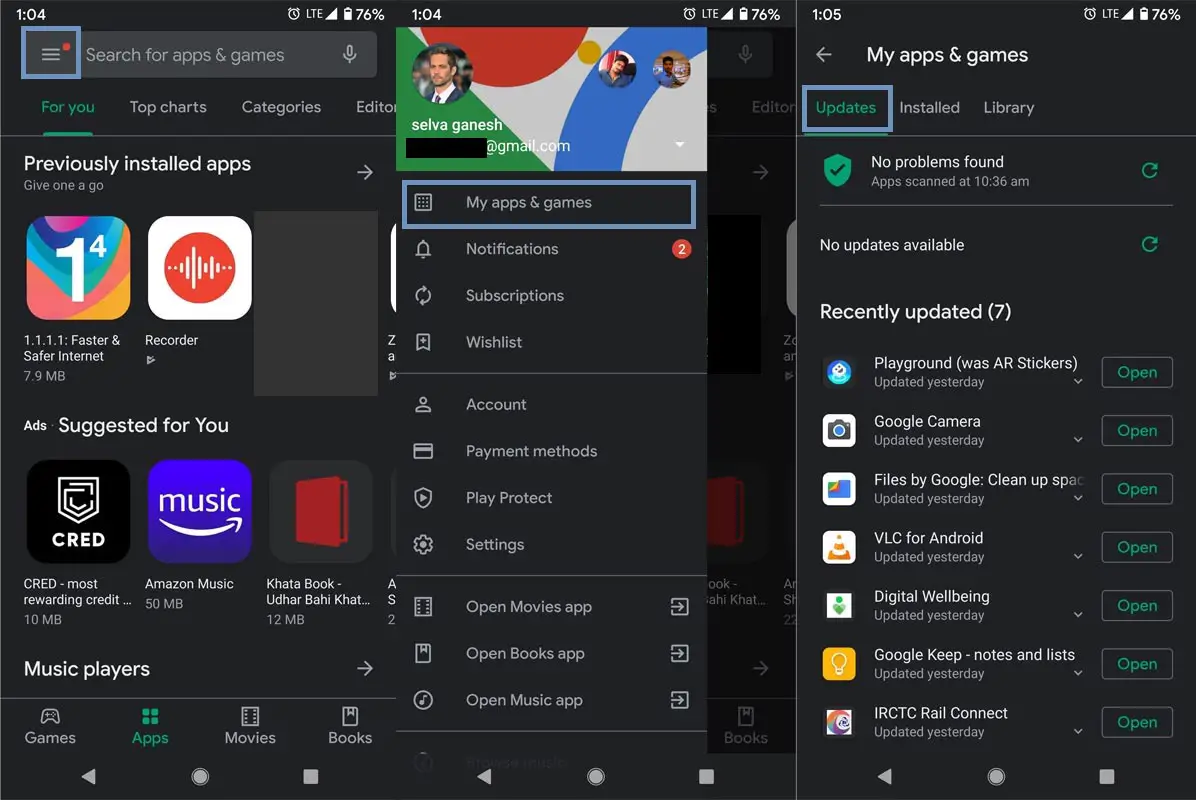Tap Open Books app entry
This screenshot has width=1196, height=800.
551,654
